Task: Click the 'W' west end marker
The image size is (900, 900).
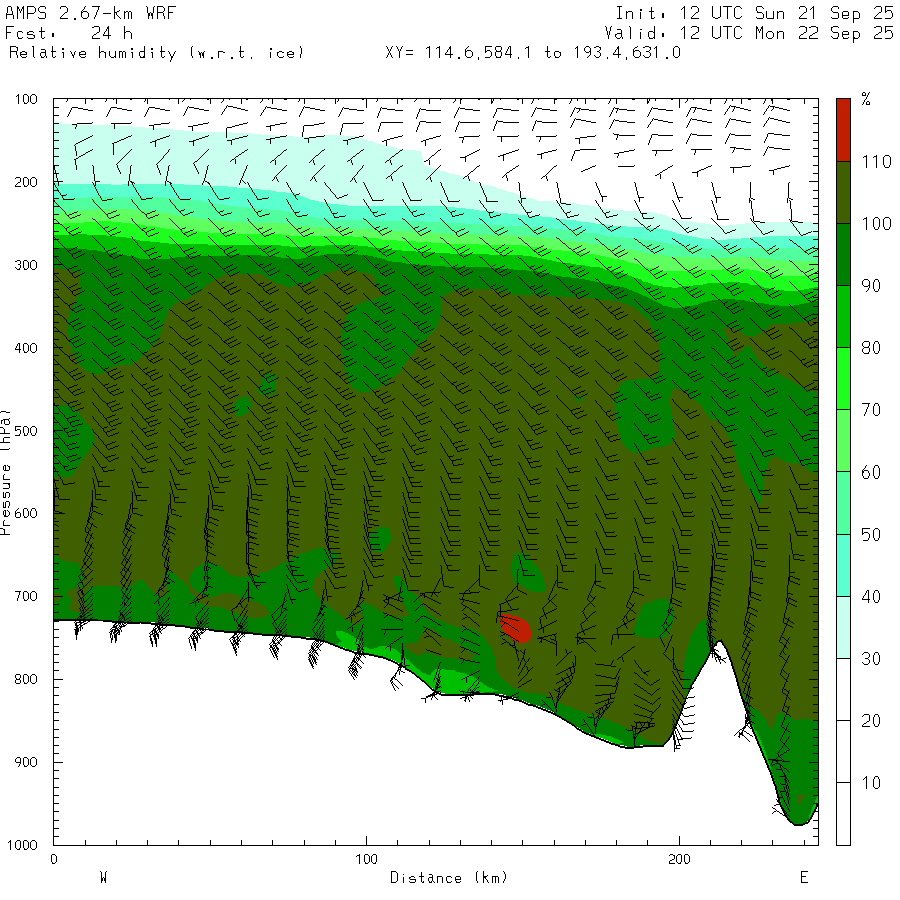Action: tap(104, 877)
